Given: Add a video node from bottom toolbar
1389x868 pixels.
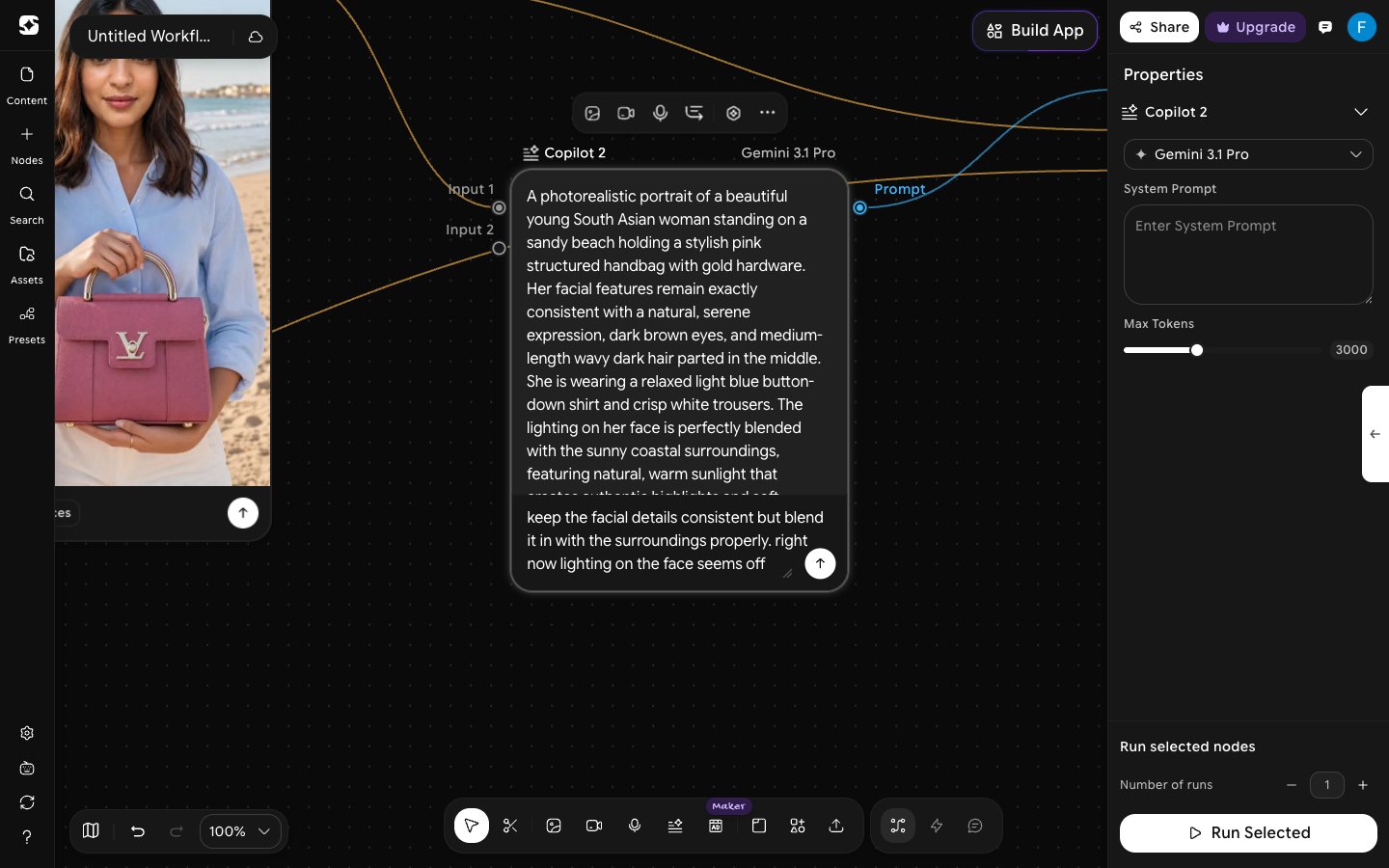Looking at the screenshot, I should coord(594,826).
